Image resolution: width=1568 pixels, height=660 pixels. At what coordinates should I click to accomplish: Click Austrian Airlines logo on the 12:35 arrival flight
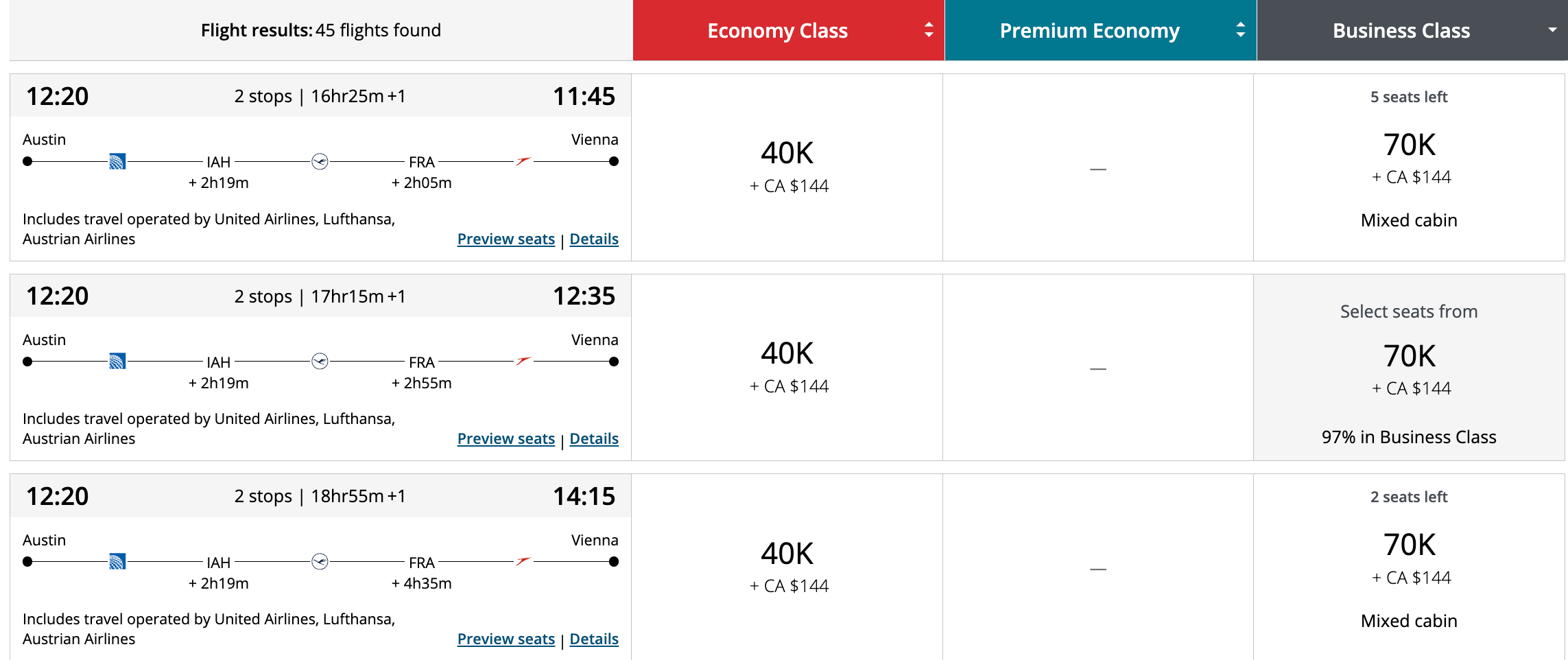click(523, 361)
